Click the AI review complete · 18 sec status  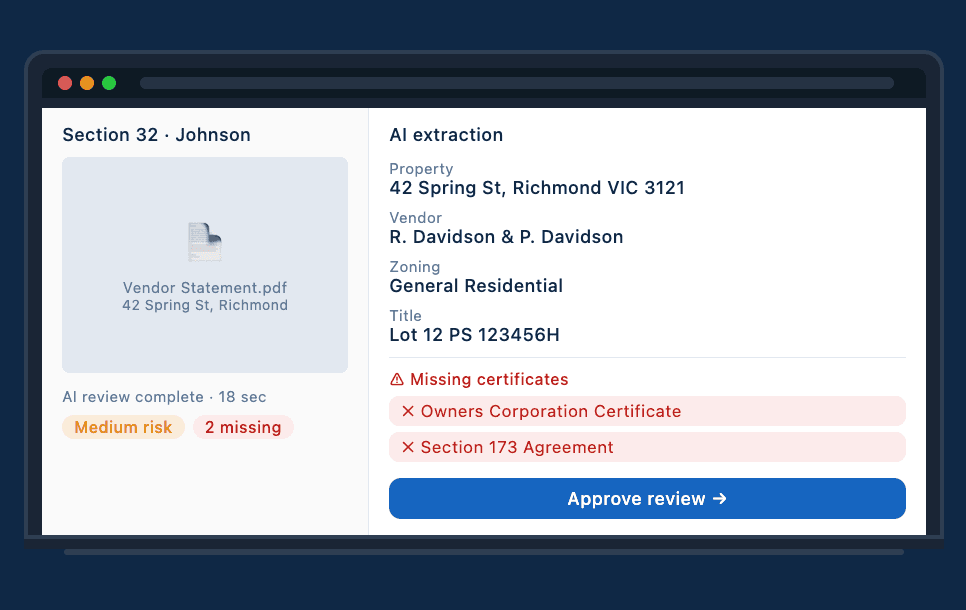pos(164,397)
